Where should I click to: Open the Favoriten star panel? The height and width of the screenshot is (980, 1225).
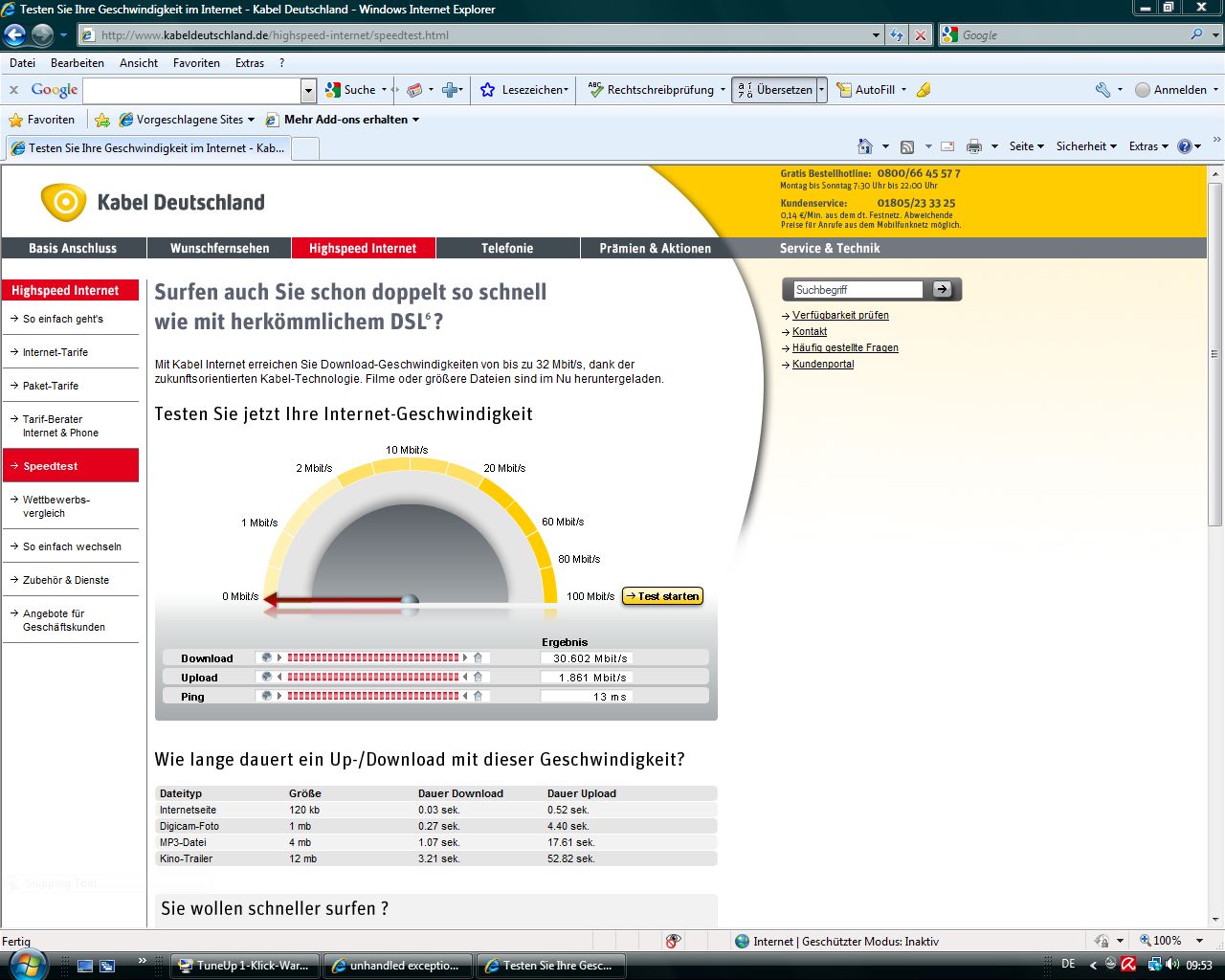tap(41, 120)
